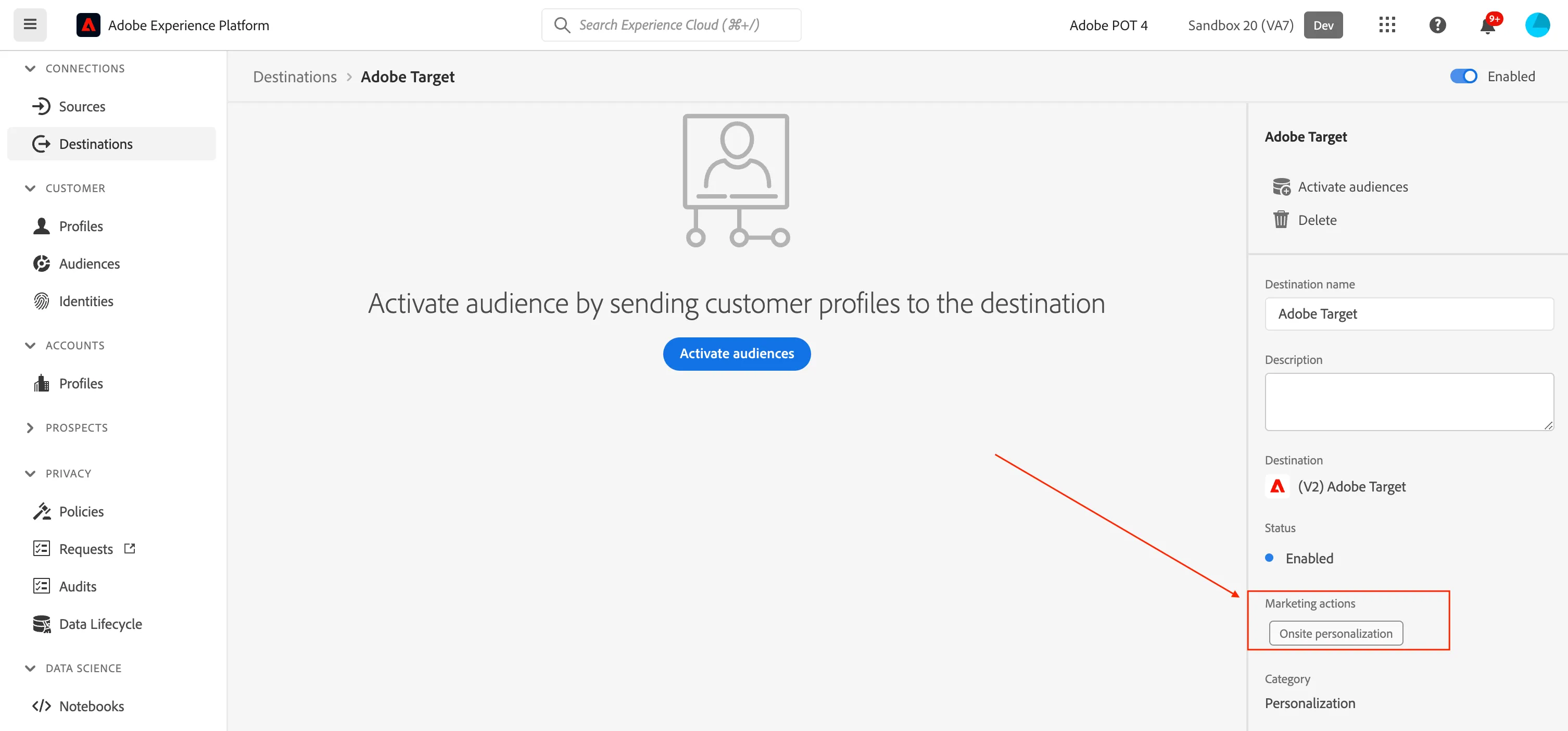Click the blue Activate audiences button
Screen dimensions: 1568x731
coord(737,354)
